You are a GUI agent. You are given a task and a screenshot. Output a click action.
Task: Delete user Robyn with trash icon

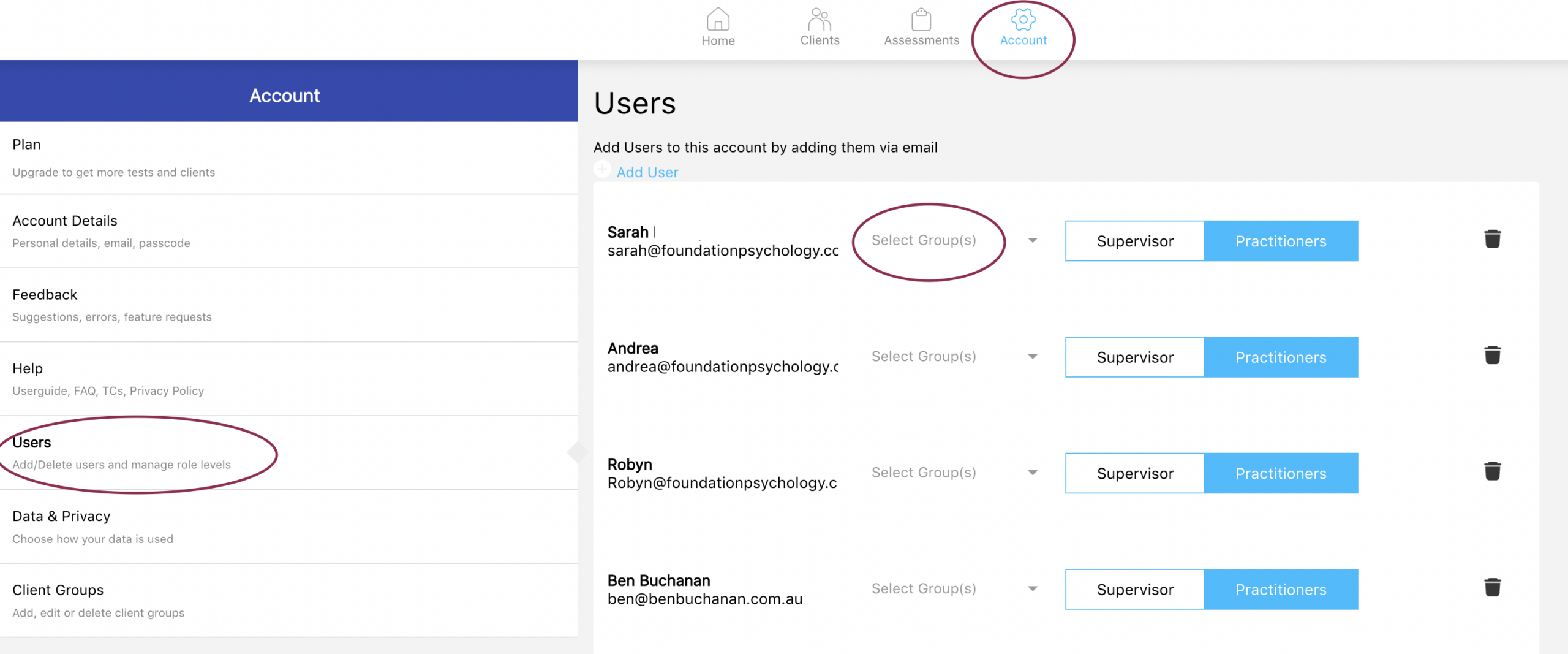(1493, 471)
